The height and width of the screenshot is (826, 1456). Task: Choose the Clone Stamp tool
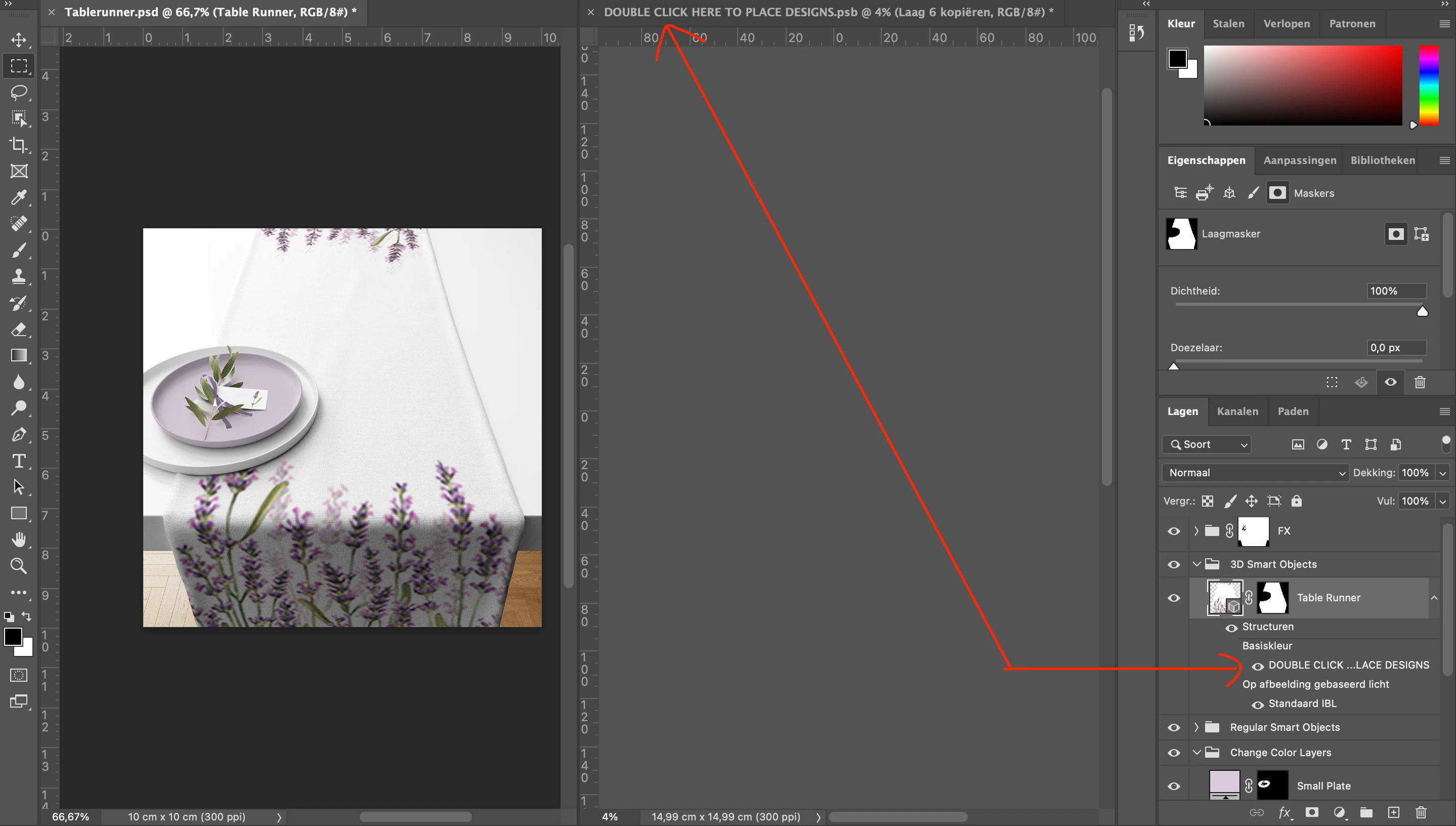tap(19, 276)
